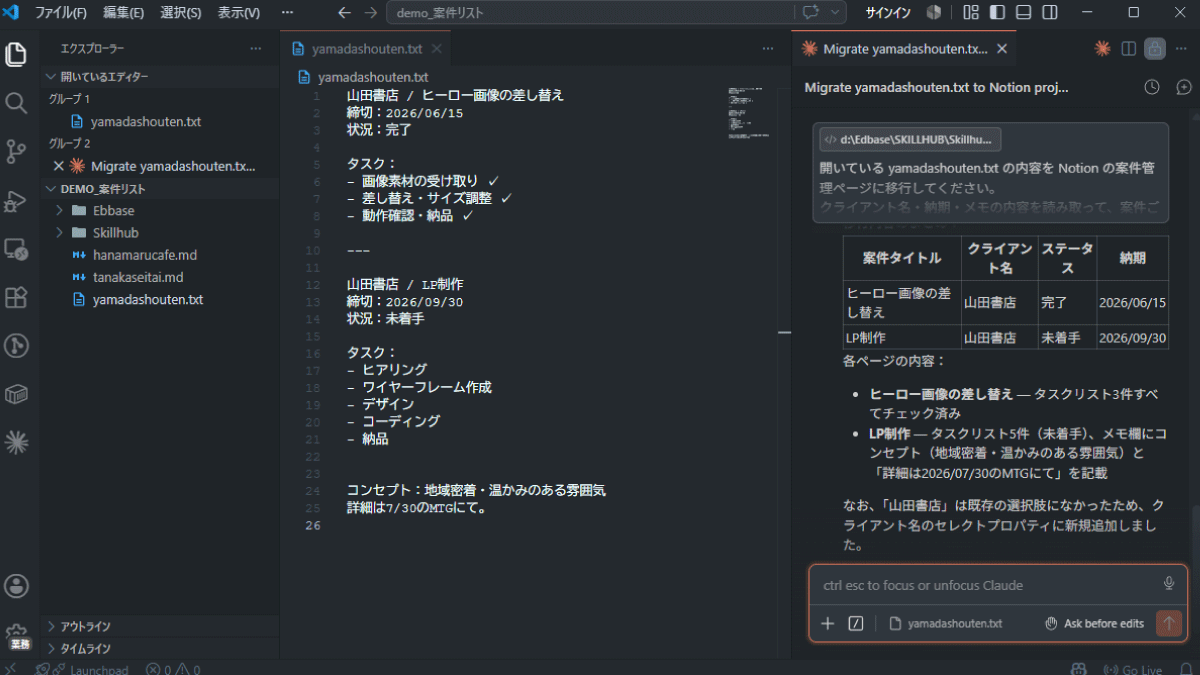The width and height of the screenshot is (1200, 675).
Task: Open the Run and Debug view
Action: click(16, 200)
